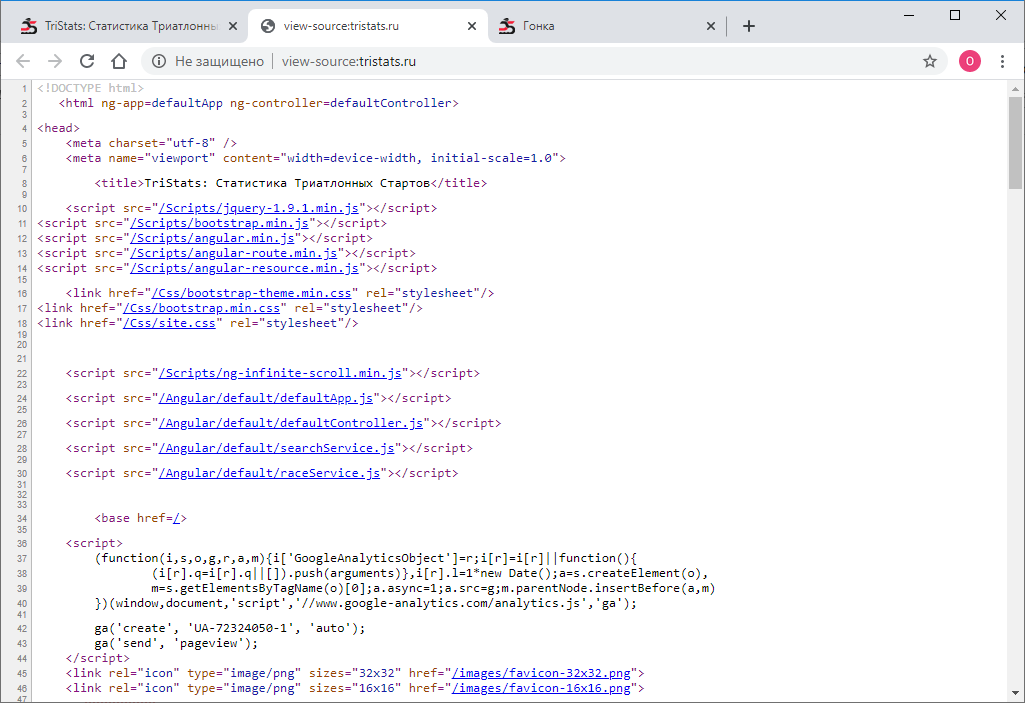1025x703 pixels.
Task: Reload the view-source page
Action: click(87, 61)
